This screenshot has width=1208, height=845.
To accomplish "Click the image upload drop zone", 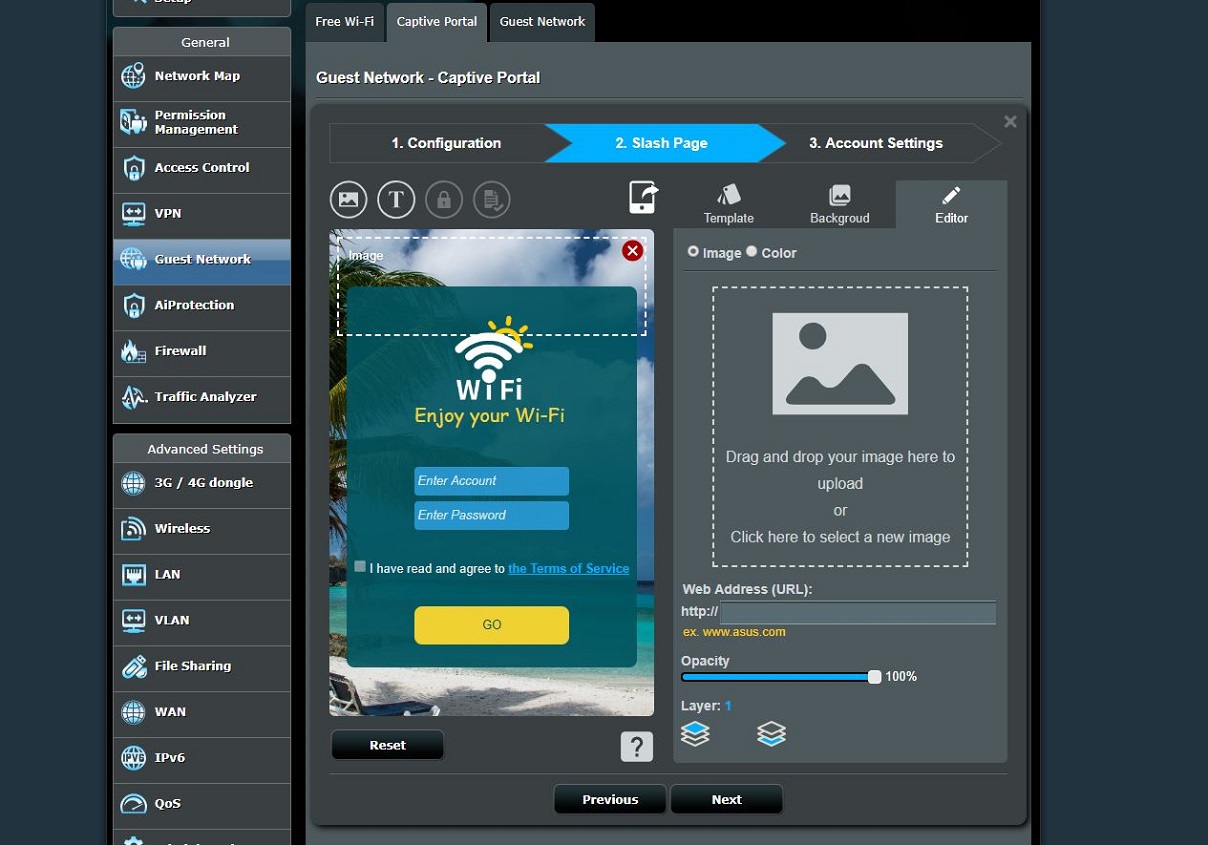I will click(x=840, y=427).
